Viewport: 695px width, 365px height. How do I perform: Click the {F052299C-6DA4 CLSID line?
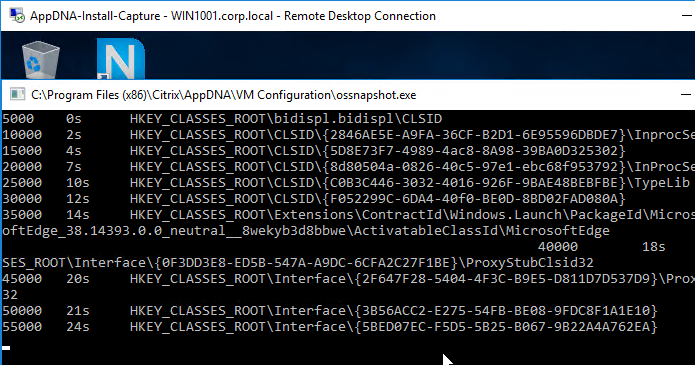tap(313, 199)
